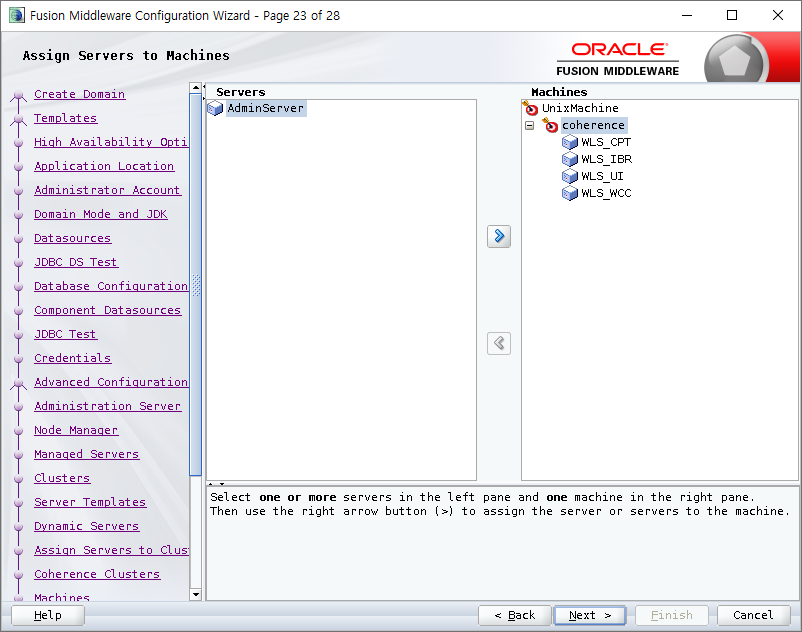Click the WLS_WCC server cube icon
The image size is (802, 632).
(570, 193)
